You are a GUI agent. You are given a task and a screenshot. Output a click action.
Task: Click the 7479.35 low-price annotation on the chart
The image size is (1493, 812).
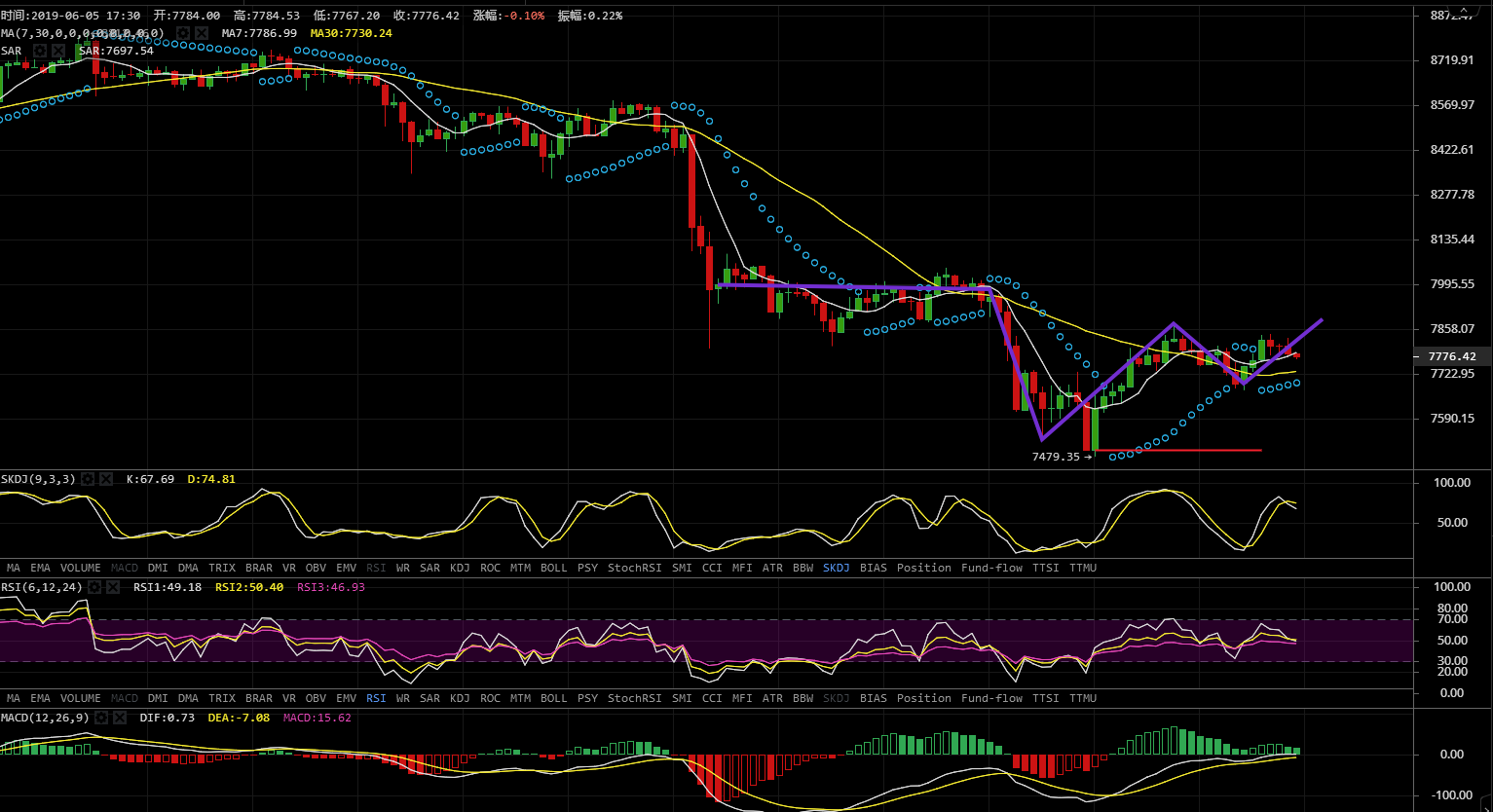coord(1056,457)
